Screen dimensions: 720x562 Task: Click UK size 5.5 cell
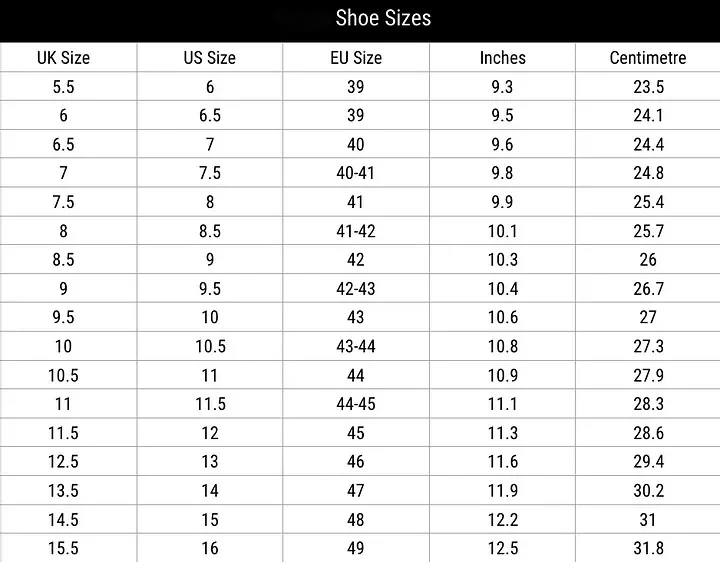[x=63, y=87]
